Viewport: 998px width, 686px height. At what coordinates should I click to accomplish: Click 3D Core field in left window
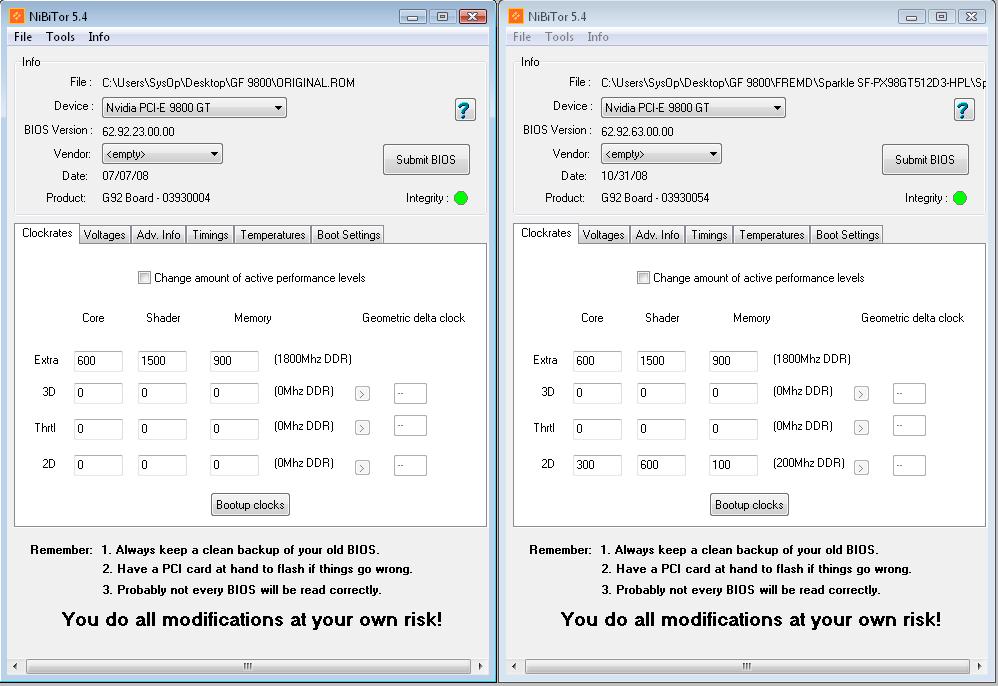[98, 393]
